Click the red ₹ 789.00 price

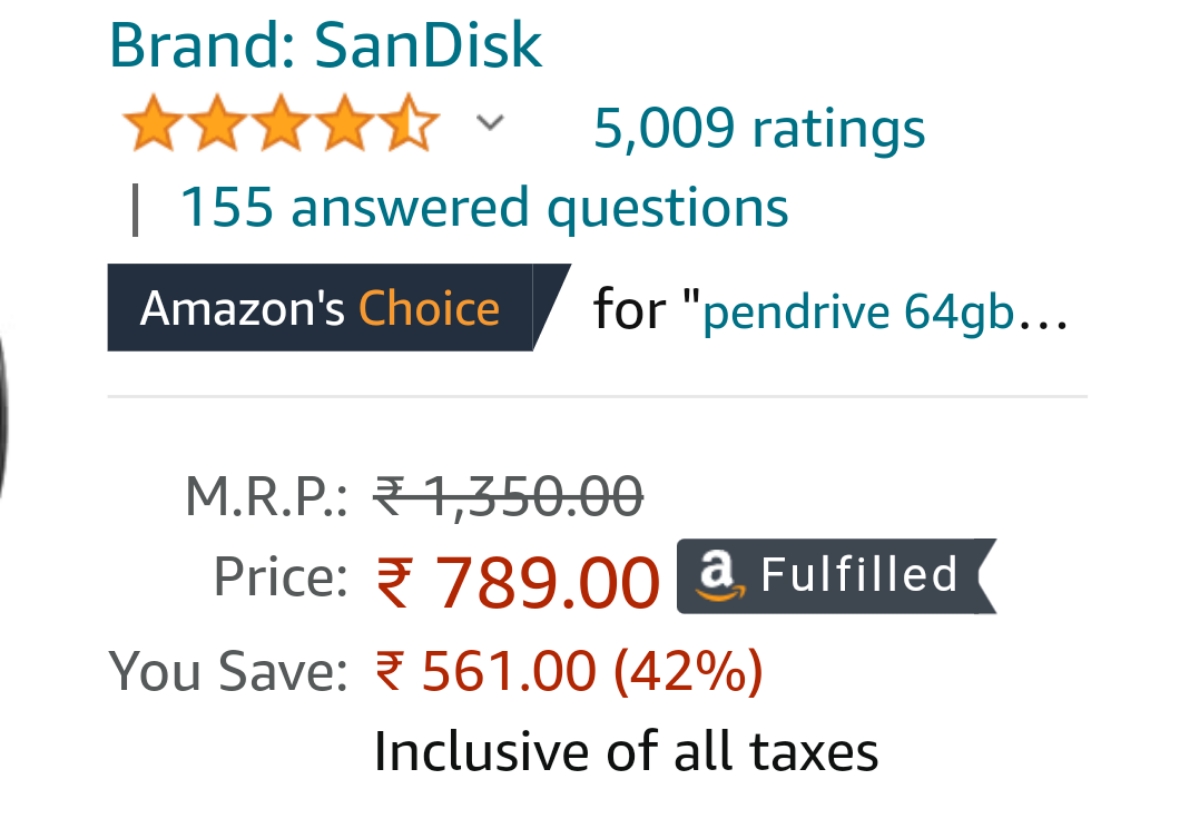(x=518, y=582)
